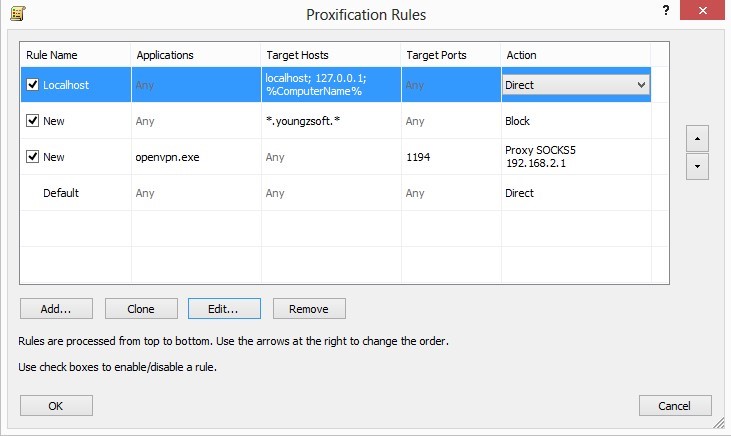This screenshot has width=731, height=436.
Task: Click the Action column header
Action: [575, 55]
